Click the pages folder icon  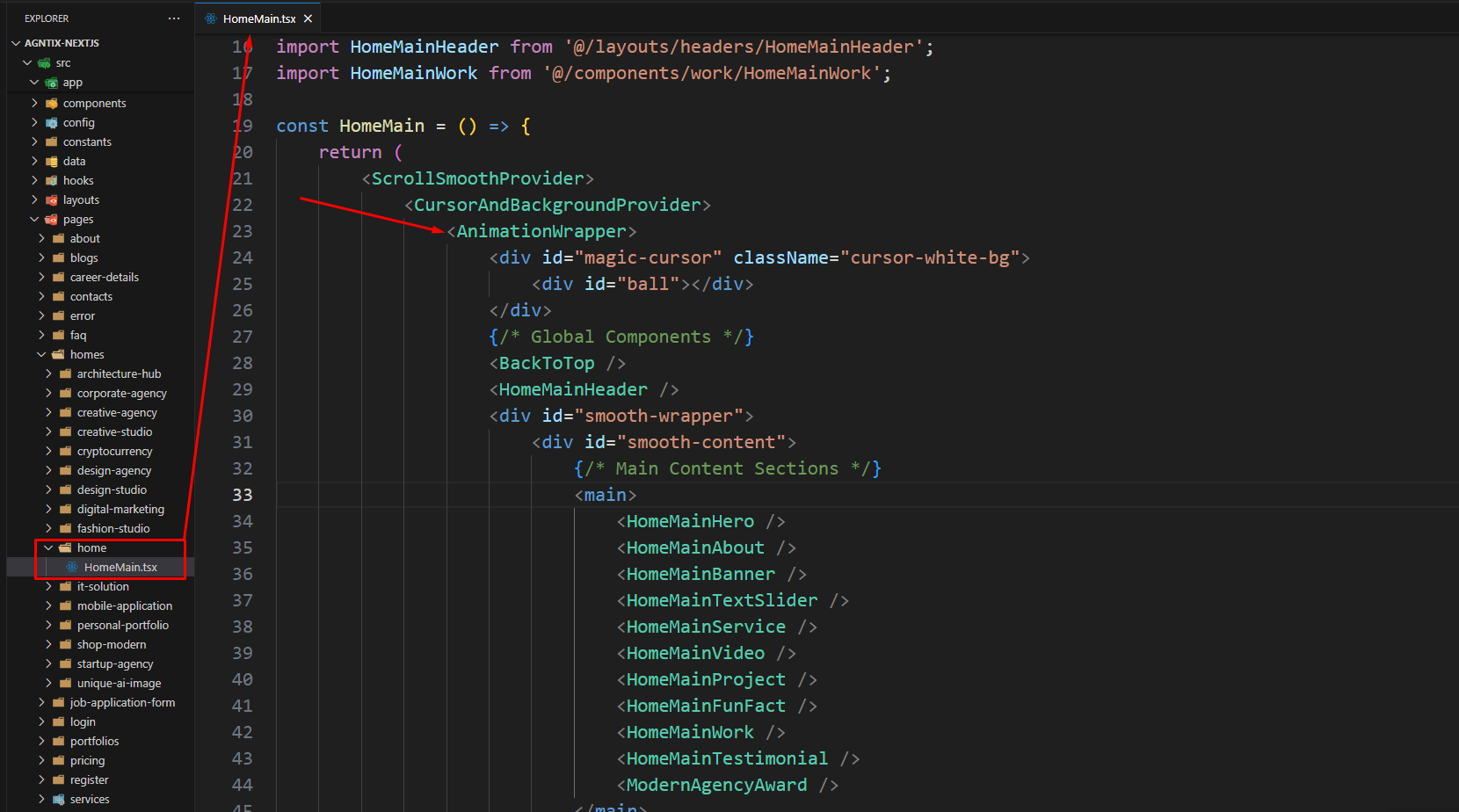click(x=52, y=220)
